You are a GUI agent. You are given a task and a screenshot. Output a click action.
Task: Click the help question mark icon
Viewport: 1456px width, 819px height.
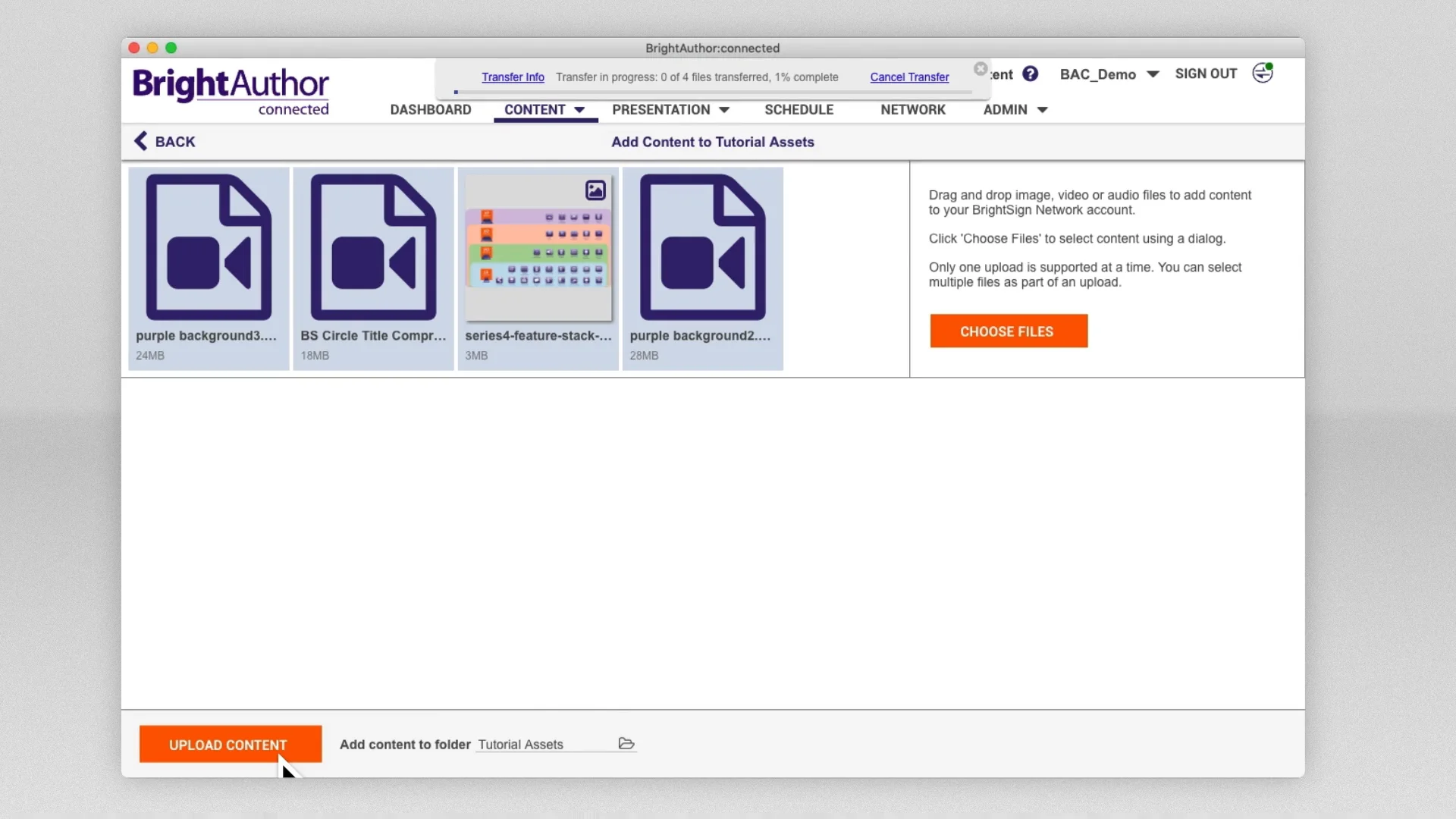1030,74
